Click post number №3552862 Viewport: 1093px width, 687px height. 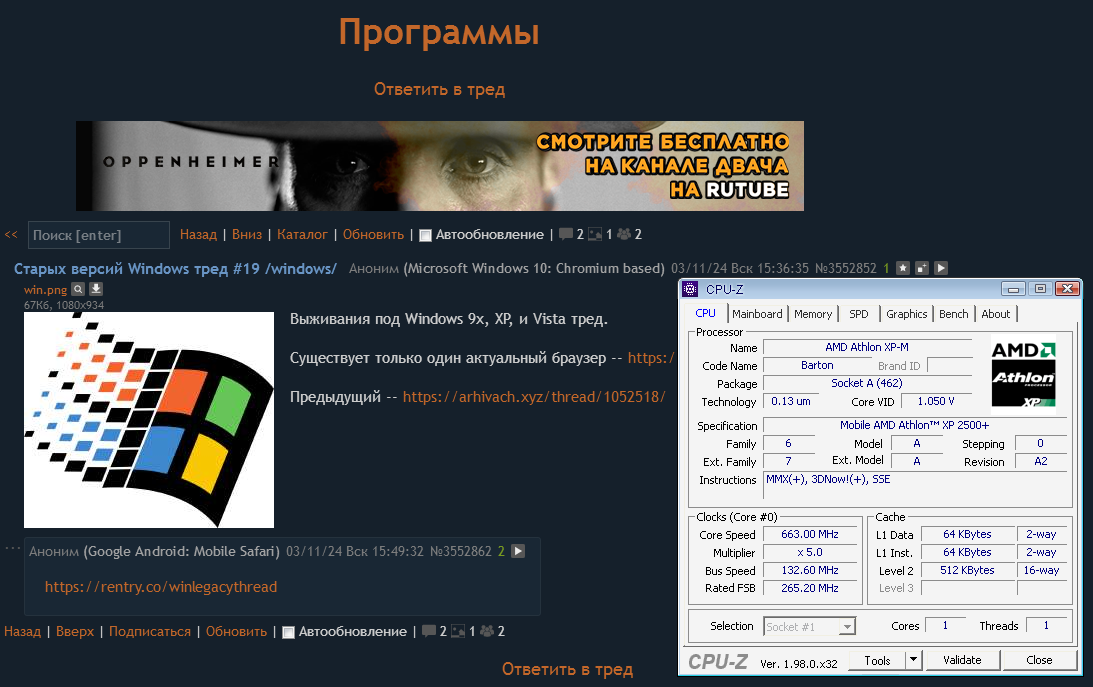coord(461,551)
